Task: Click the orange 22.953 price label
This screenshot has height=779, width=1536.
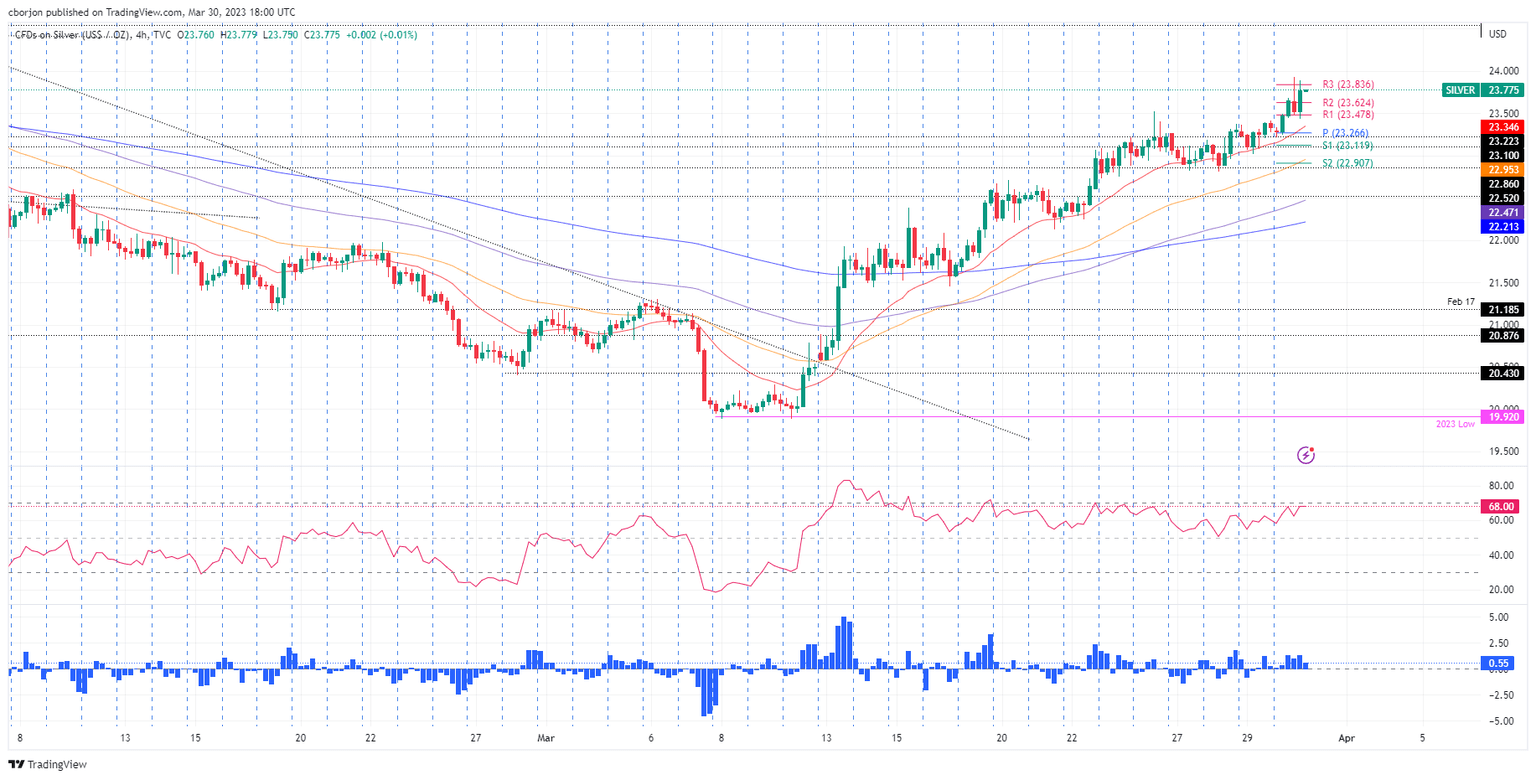Action: (1502, 170)
